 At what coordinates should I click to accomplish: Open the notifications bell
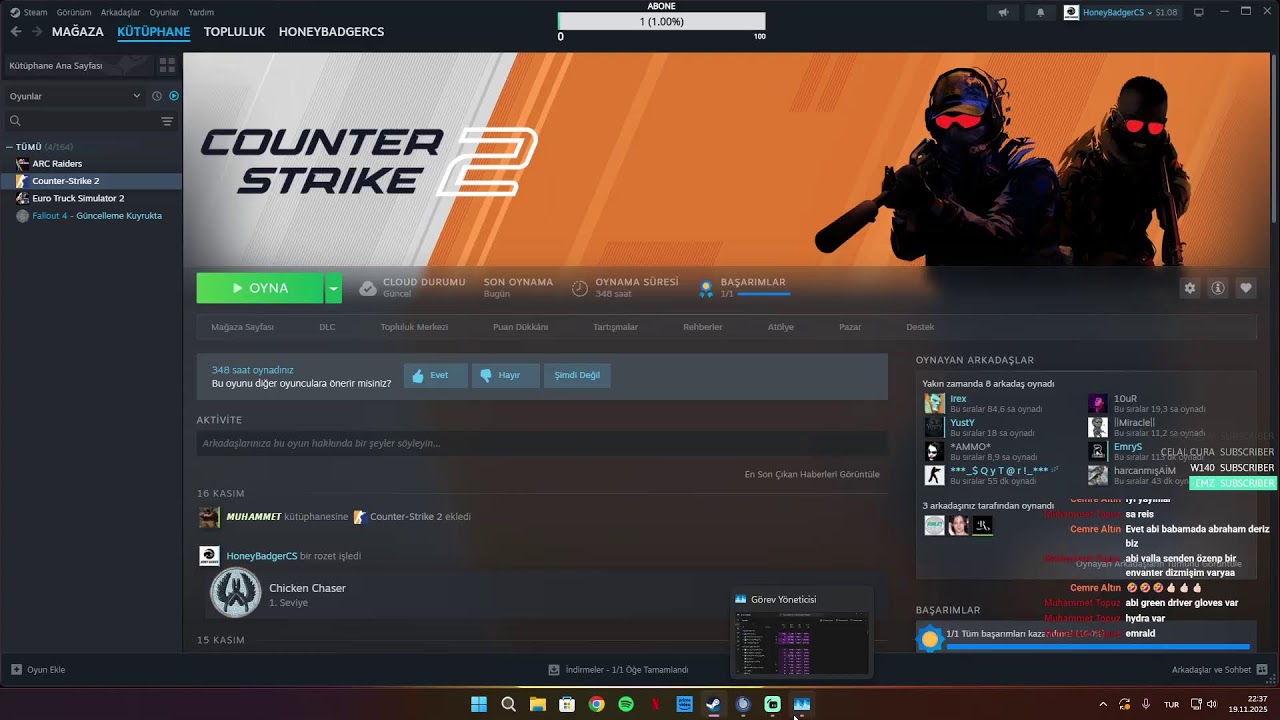tap(1041, 12)
